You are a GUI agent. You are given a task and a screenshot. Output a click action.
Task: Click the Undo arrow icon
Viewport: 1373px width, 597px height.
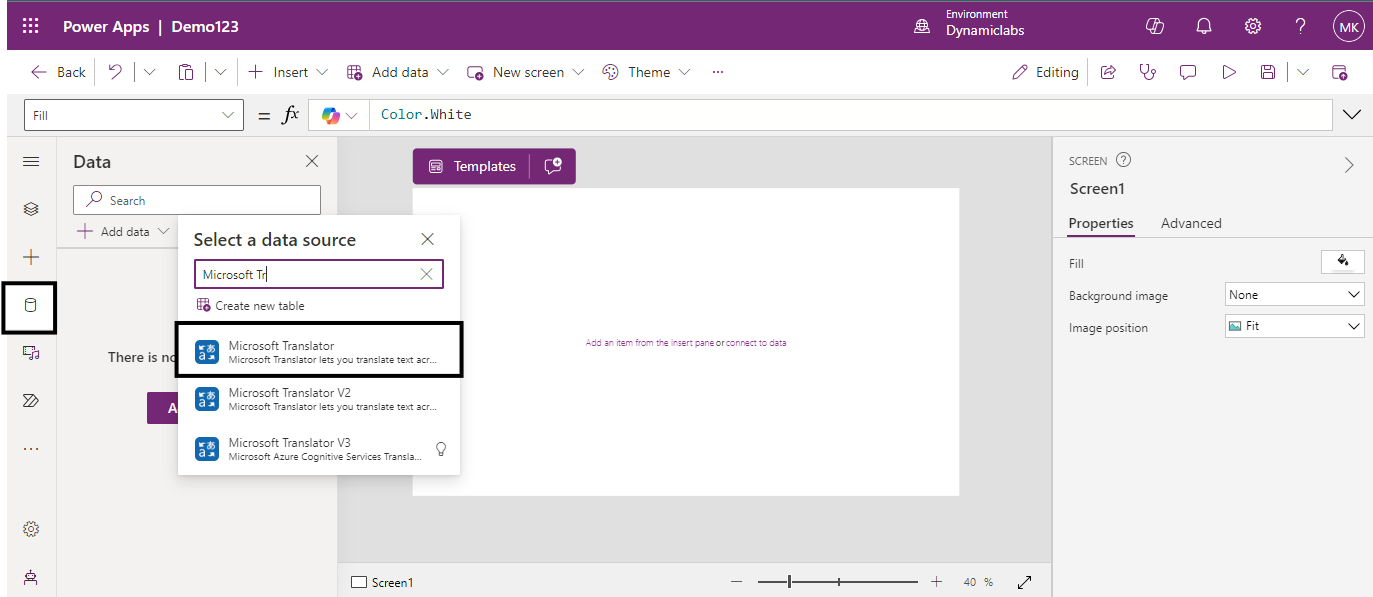pyautogui.click(x=115, y=72)
